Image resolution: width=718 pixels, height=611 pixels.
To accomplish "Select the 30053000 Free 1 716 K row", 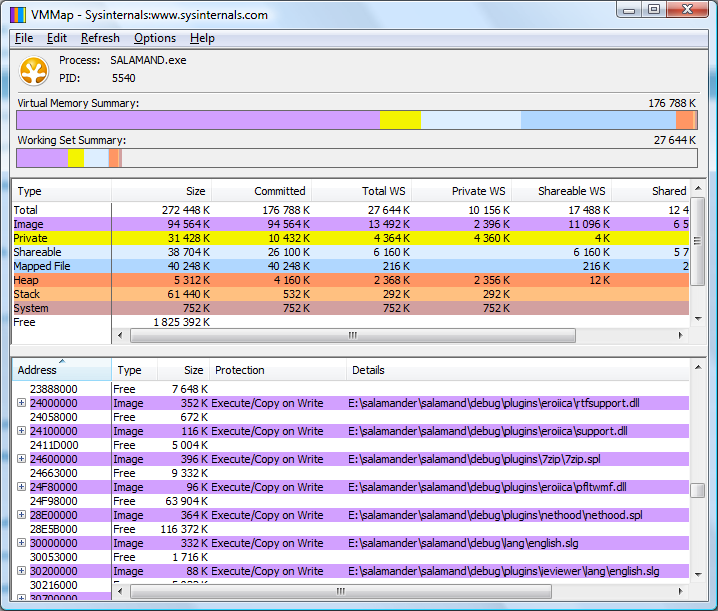I will coord(351,556).
